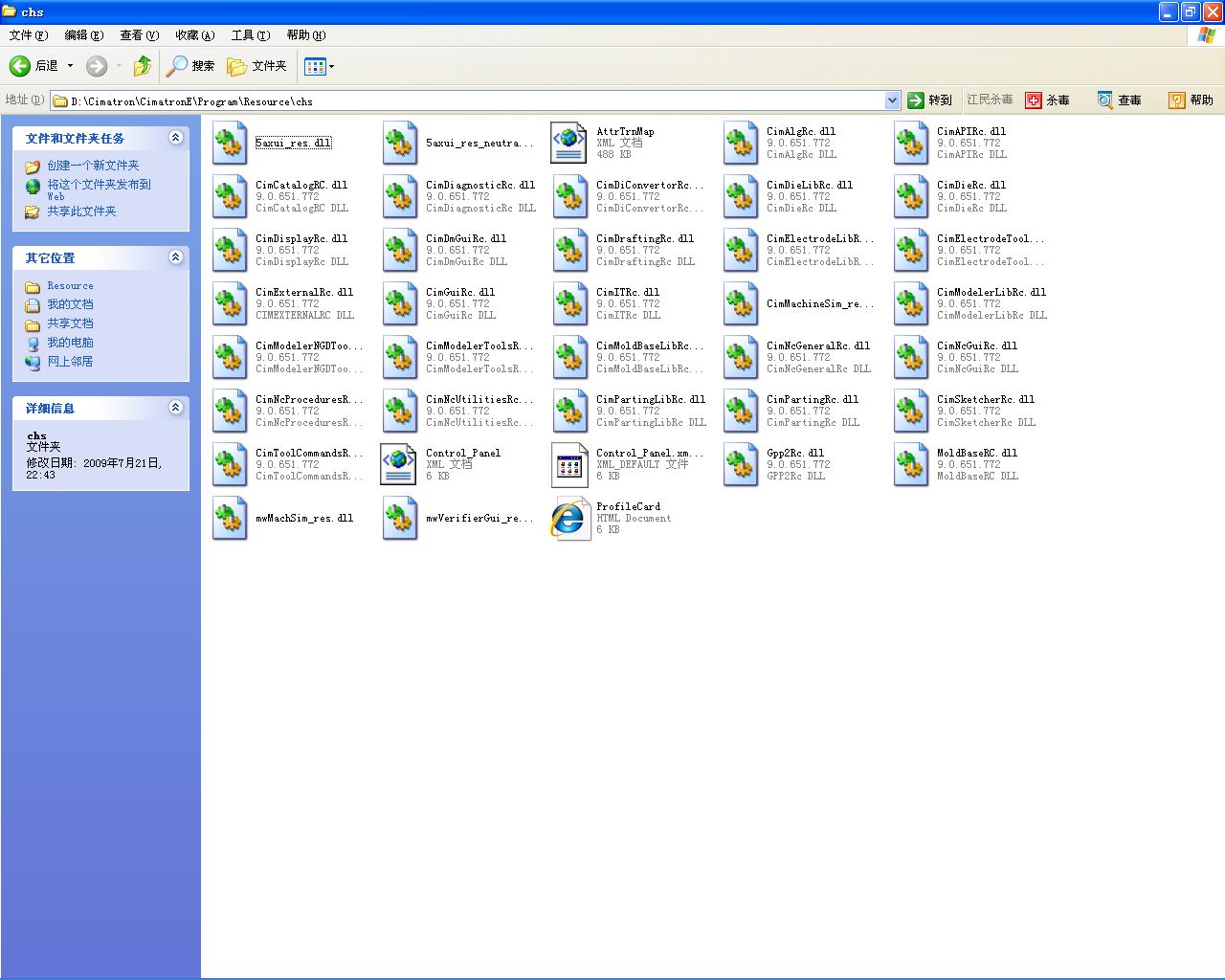This screenshot has width=1225, height=980.
Task: Go up one folder level
Action: coord(143,66)
